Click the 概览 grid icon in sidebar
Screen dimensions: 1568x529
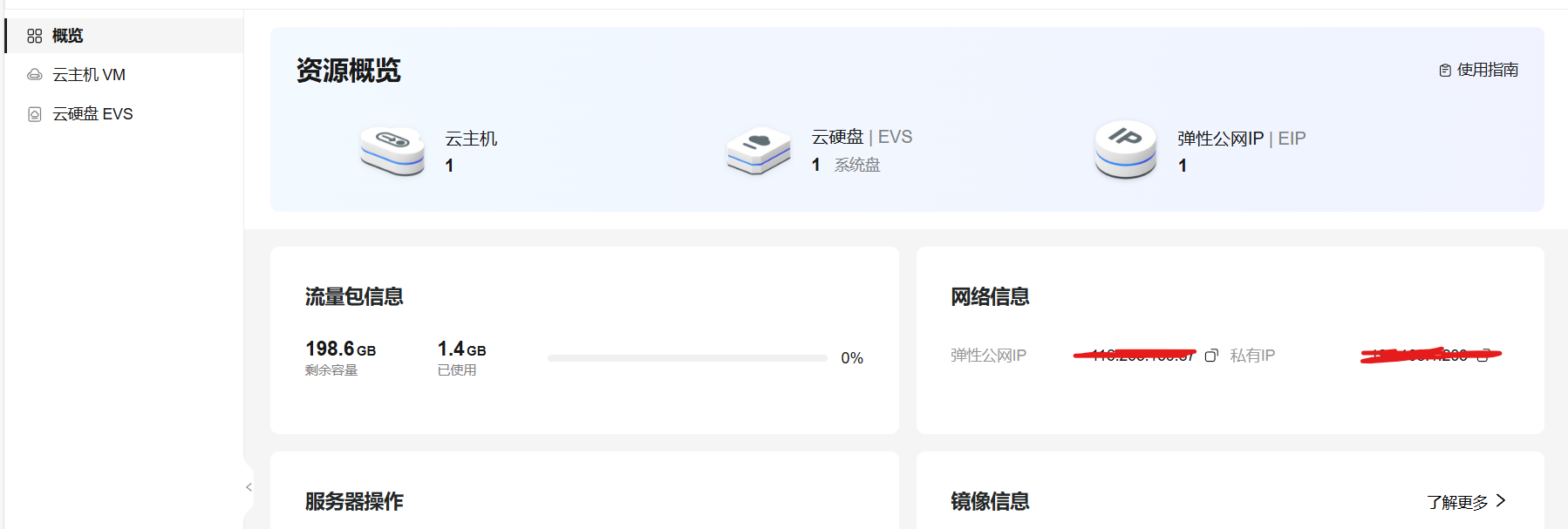coord(35,36)
